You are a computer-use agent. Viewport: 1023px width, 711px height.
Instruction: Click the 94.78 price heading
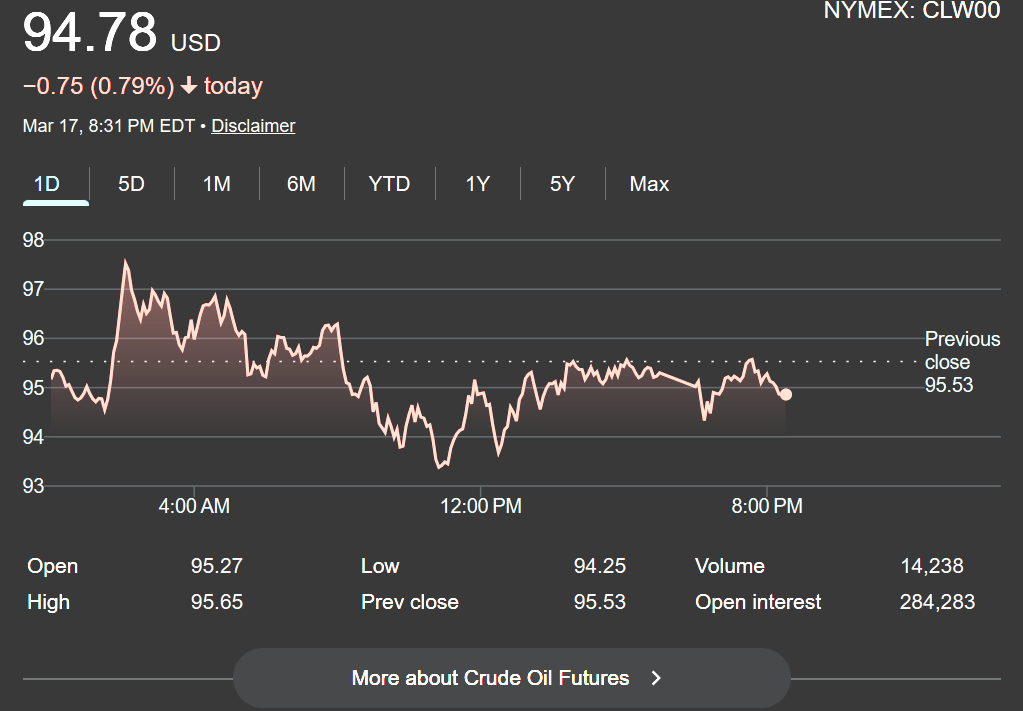(x=90, y=33)
